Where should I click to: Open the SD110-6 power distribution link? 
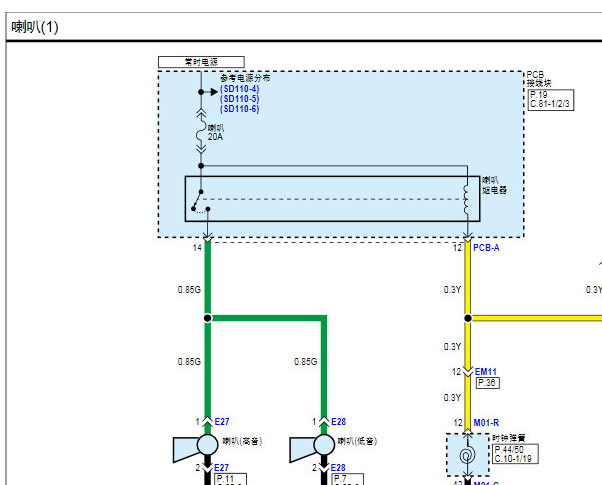coord(240,109)
